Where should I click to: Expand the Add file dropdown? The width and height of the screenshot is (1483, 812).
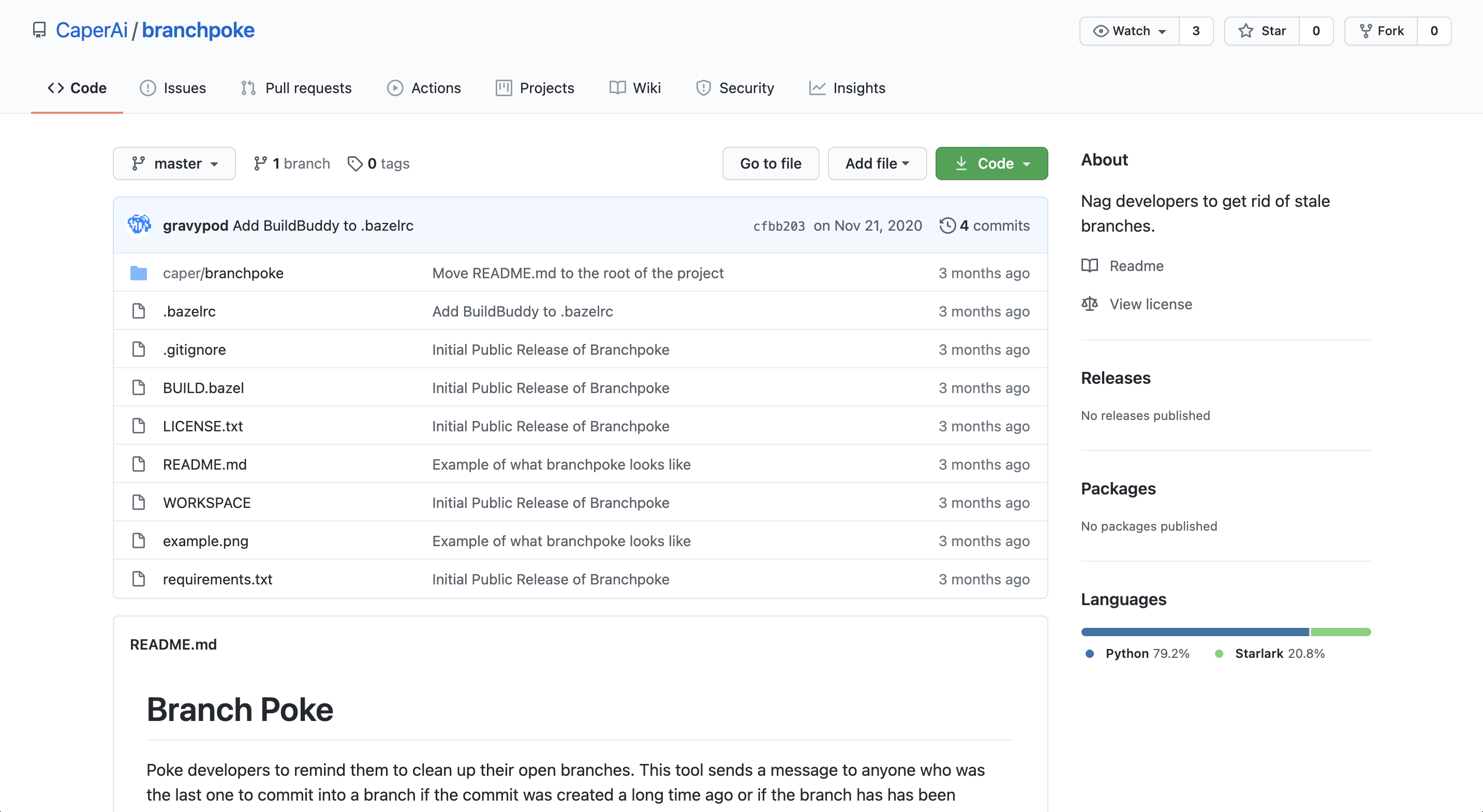[x=877, y=163]
